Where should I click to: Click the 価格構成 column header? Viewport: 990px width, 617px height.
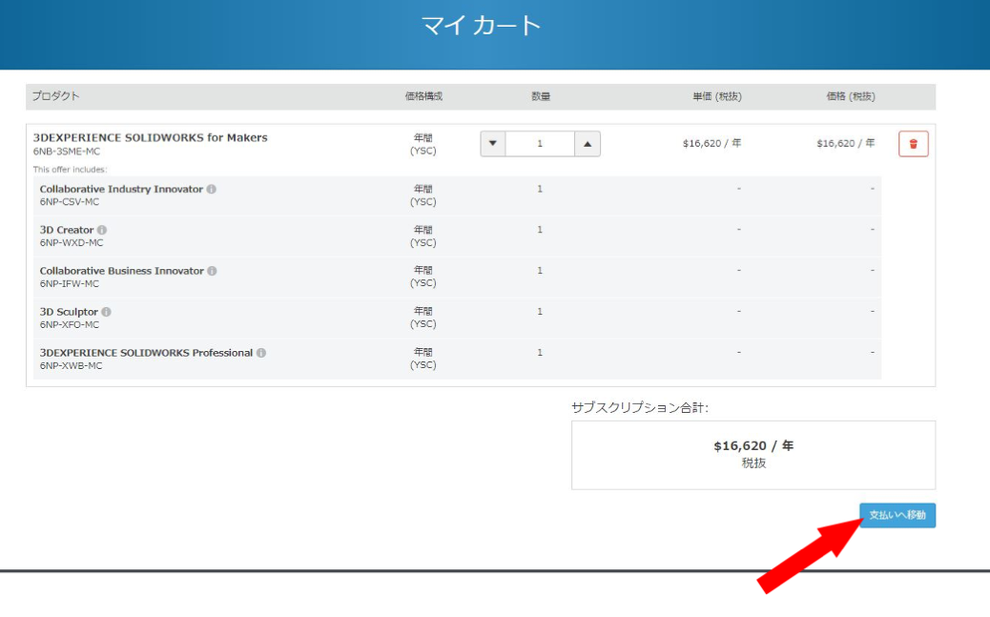424,96
